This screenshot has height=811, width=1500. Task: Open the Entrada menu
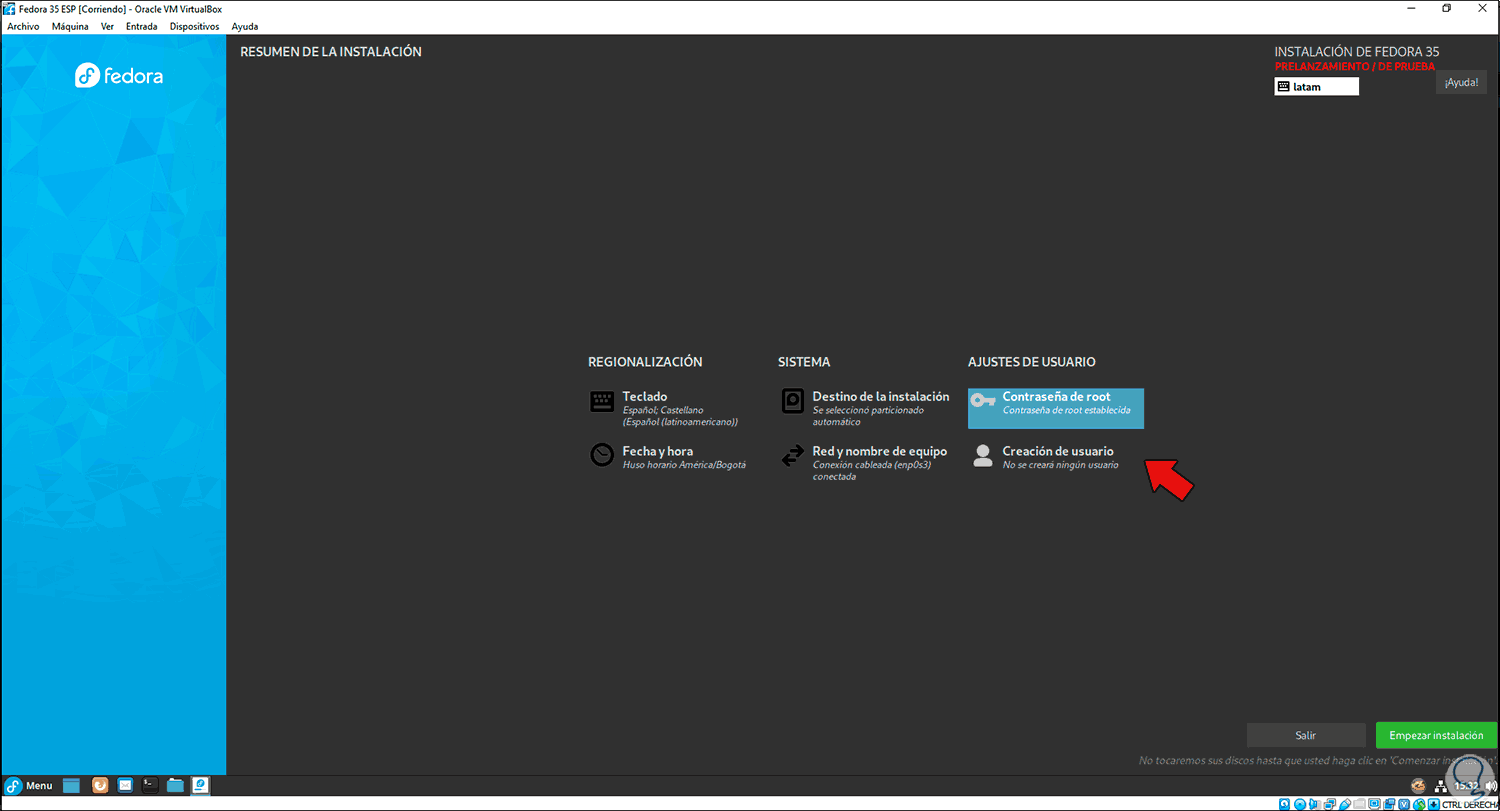141,27
